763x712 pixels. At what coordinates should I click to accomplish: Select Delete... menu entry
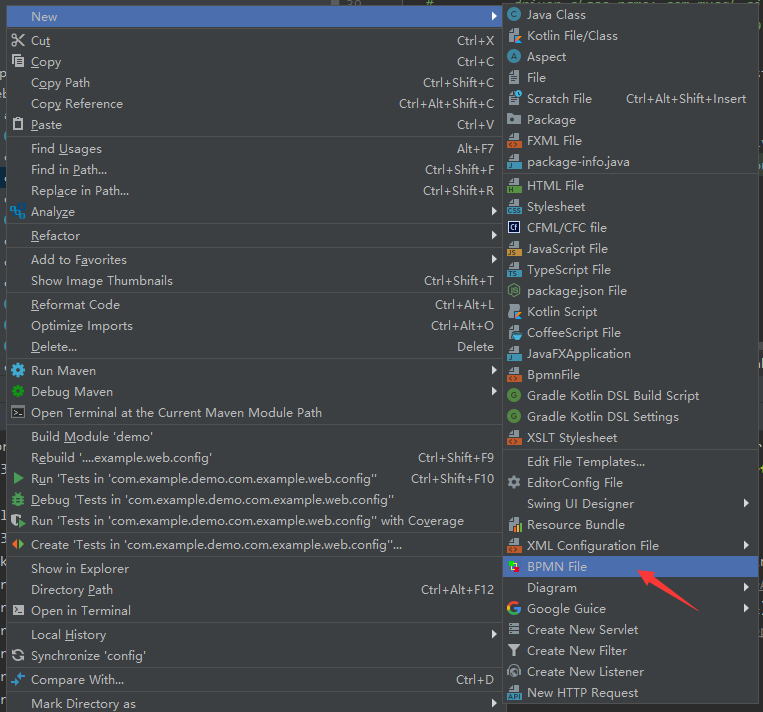click(x=253, y=347)
